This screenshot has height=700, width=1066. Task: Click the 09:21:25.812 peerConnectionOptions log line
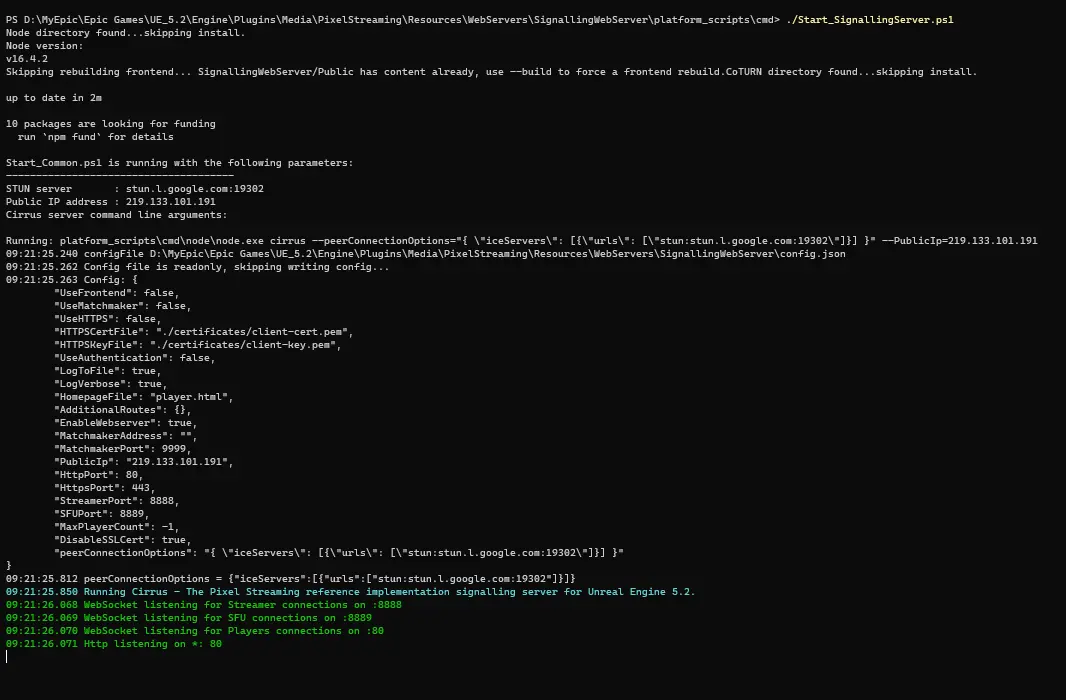[x=290, y=578]
